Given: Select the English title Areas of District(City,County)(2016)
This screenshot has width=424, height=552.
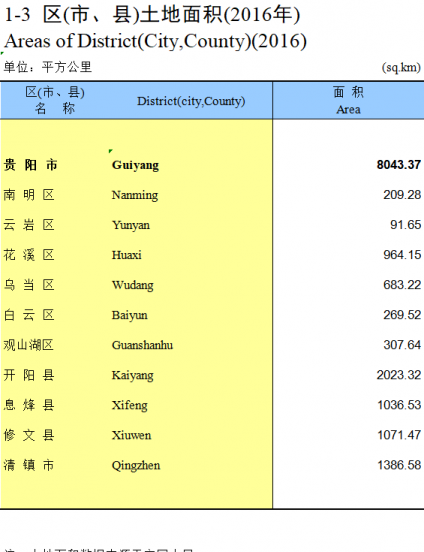Looking at the screenshot, I should 155,42.
